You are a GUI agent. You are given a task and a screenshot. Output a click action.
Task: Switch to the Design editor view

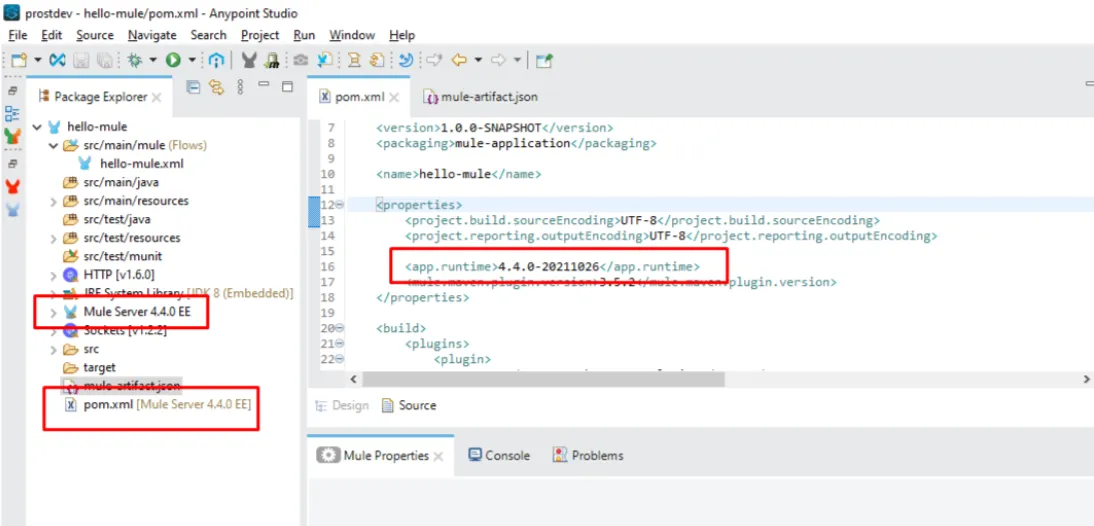pyautogui.click(x=342, y=405)
